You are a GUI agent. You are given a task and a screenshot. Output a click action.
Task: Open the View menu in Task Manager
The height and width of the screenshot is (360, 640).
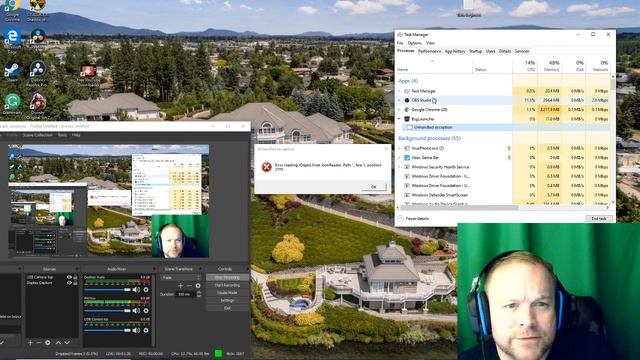[430, 43]
